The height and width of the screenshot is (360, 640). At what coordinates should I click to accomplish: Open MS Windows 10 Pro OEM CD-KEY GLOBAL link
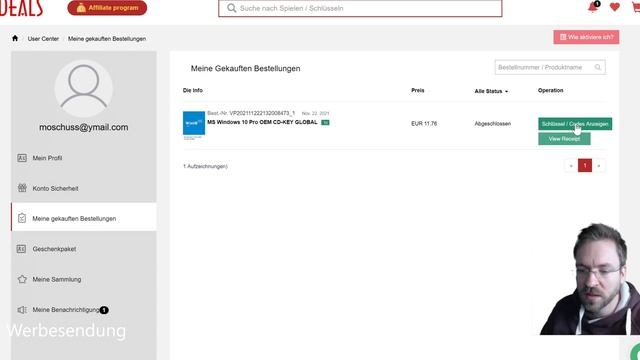262,122
